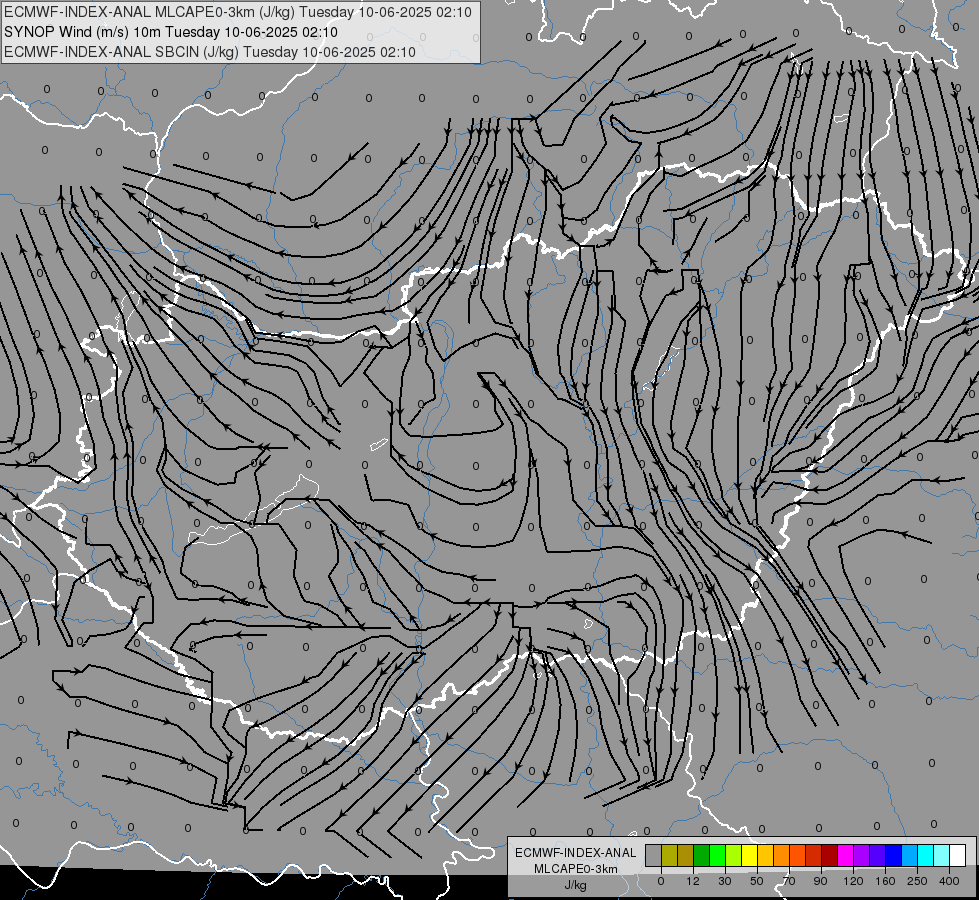Click the MLCAPE0-3km (J/kg) header line
This screenshot has height=900, width=979.
point(238,12)
